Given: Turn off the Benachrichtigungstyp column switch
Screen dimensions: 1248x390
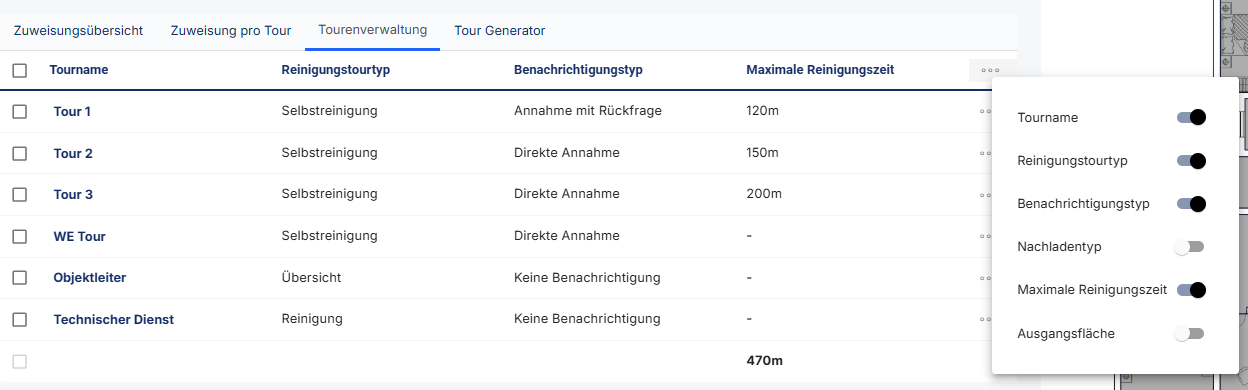Looking at the screenshot, I should pos(1190,203).
